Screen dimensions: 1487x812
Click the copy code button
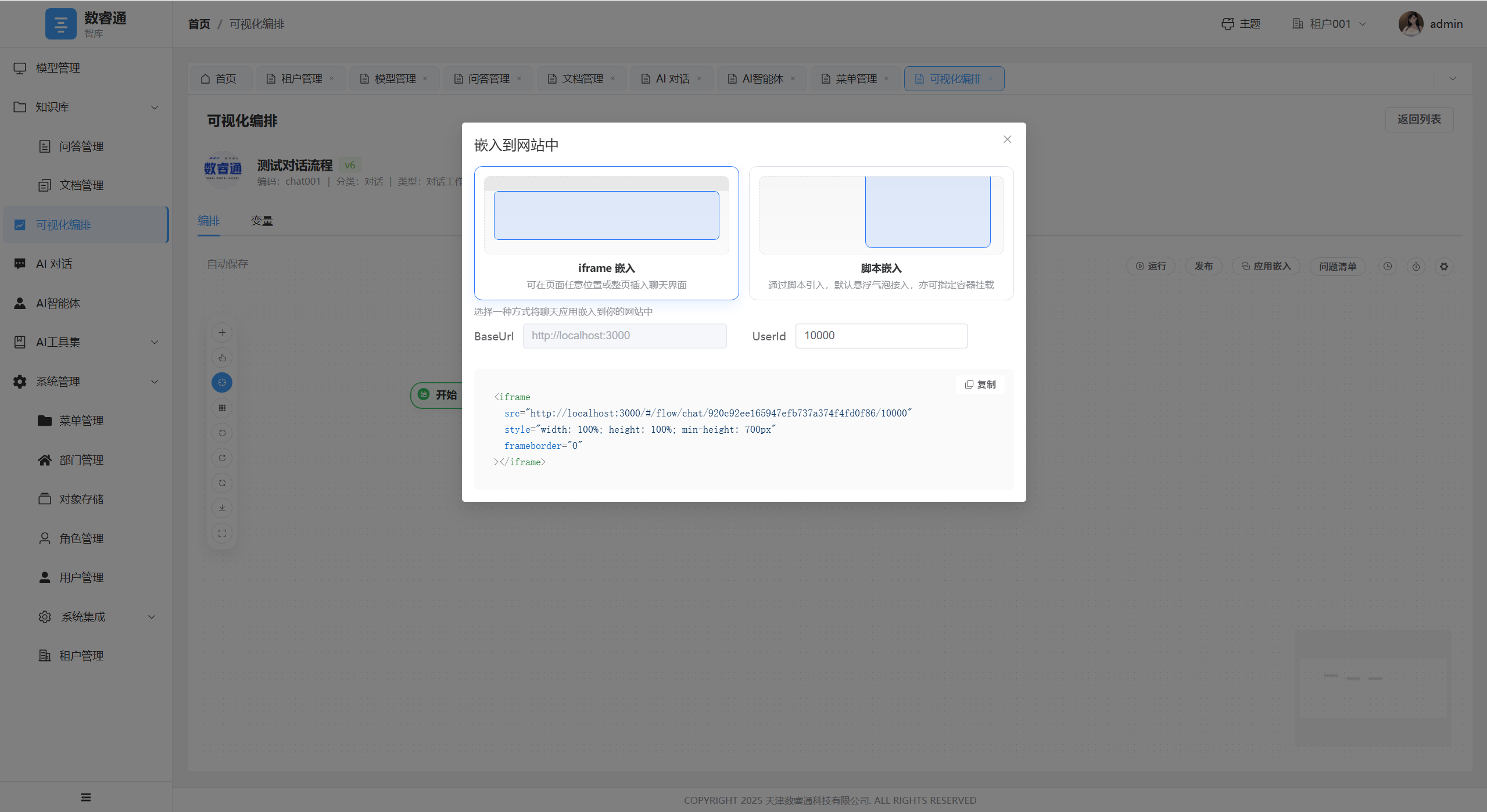[980, 385]
